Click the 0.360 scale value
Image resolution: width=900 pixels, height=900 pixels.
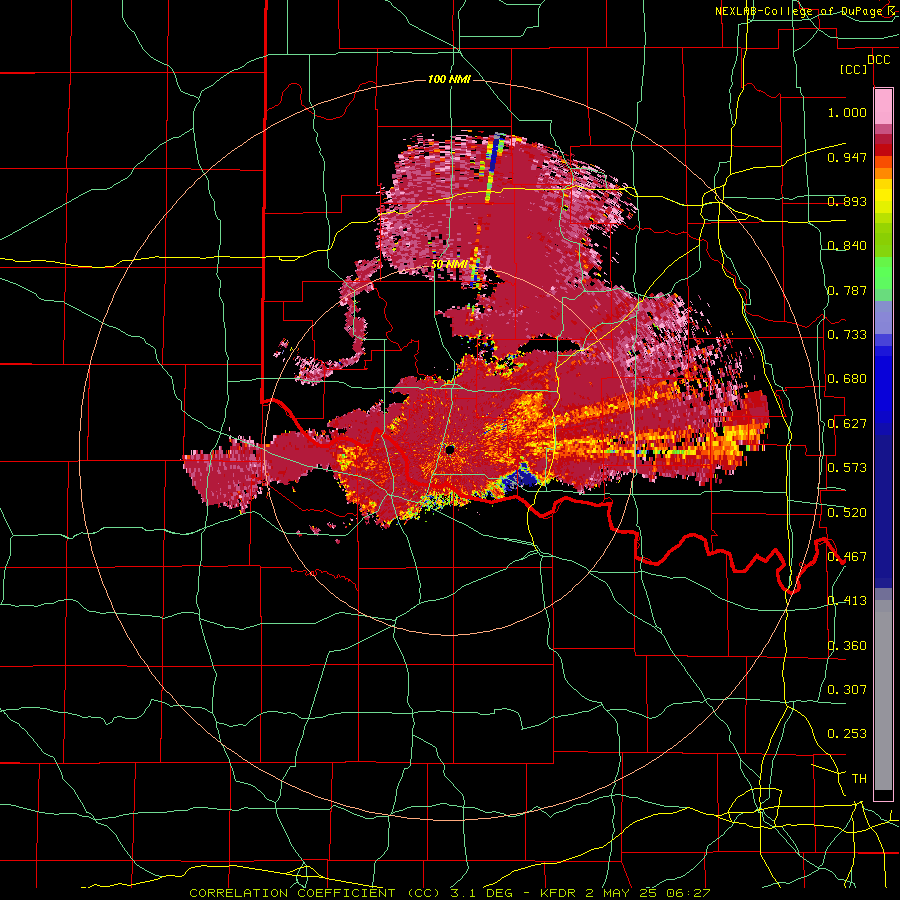pyautogui.click(x=847, y=646)
